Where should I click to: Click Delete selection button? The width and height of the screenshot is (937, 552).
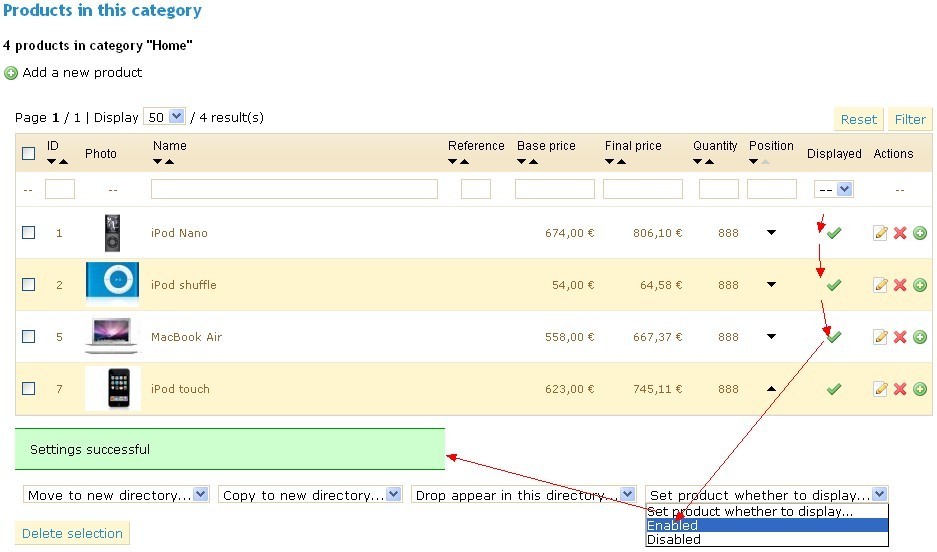tap(72, 533)
